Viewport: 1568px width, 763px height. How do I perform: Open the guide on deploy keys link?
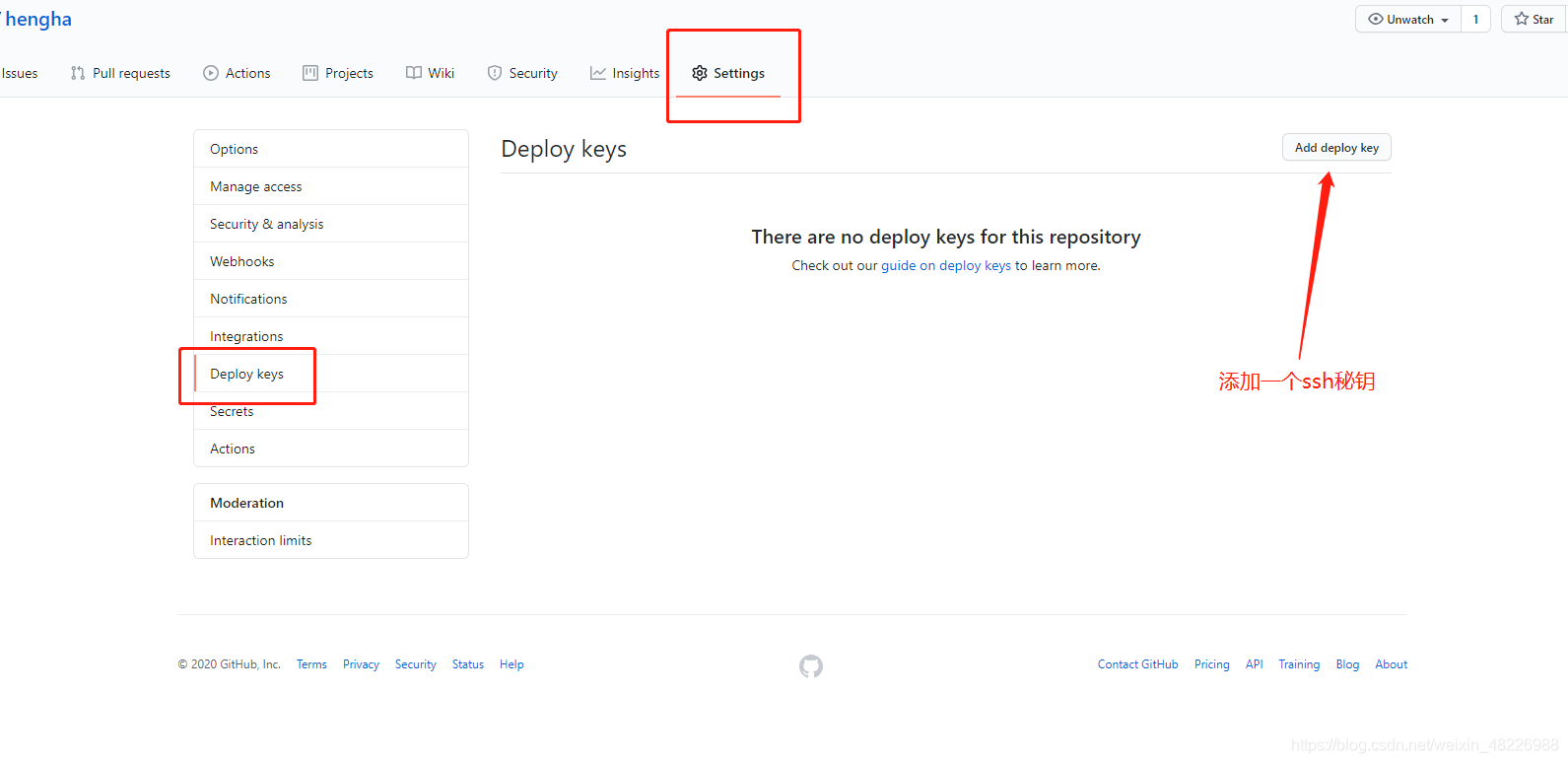tap(946, 265)
